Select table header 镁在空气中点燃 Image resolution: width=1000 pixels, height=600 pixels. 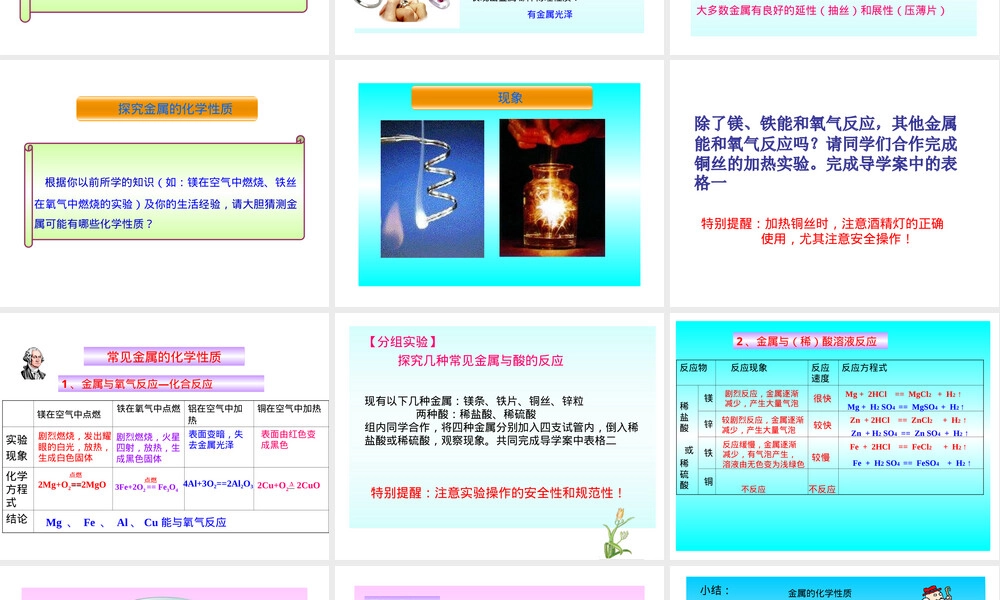point(69,414)
